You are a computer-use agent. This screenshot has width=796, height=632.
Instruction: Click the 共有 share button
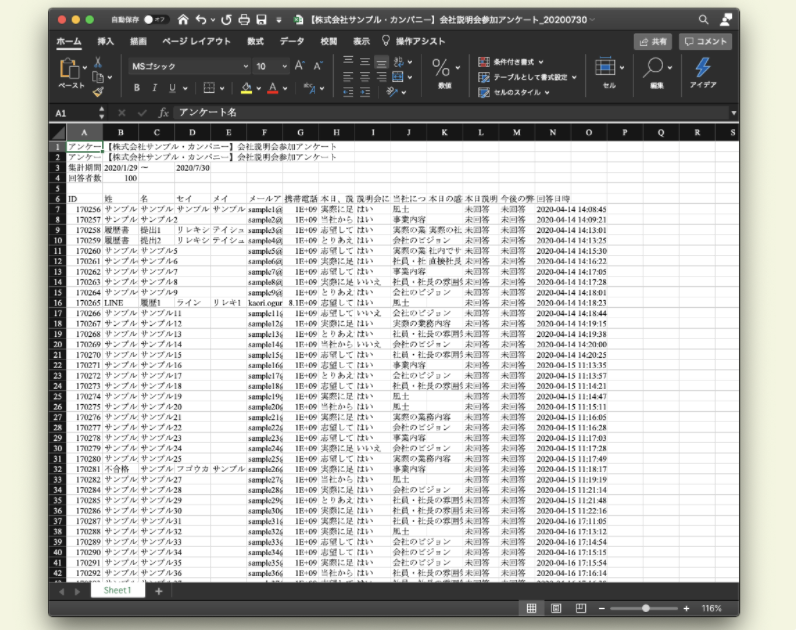pos(653,41)
